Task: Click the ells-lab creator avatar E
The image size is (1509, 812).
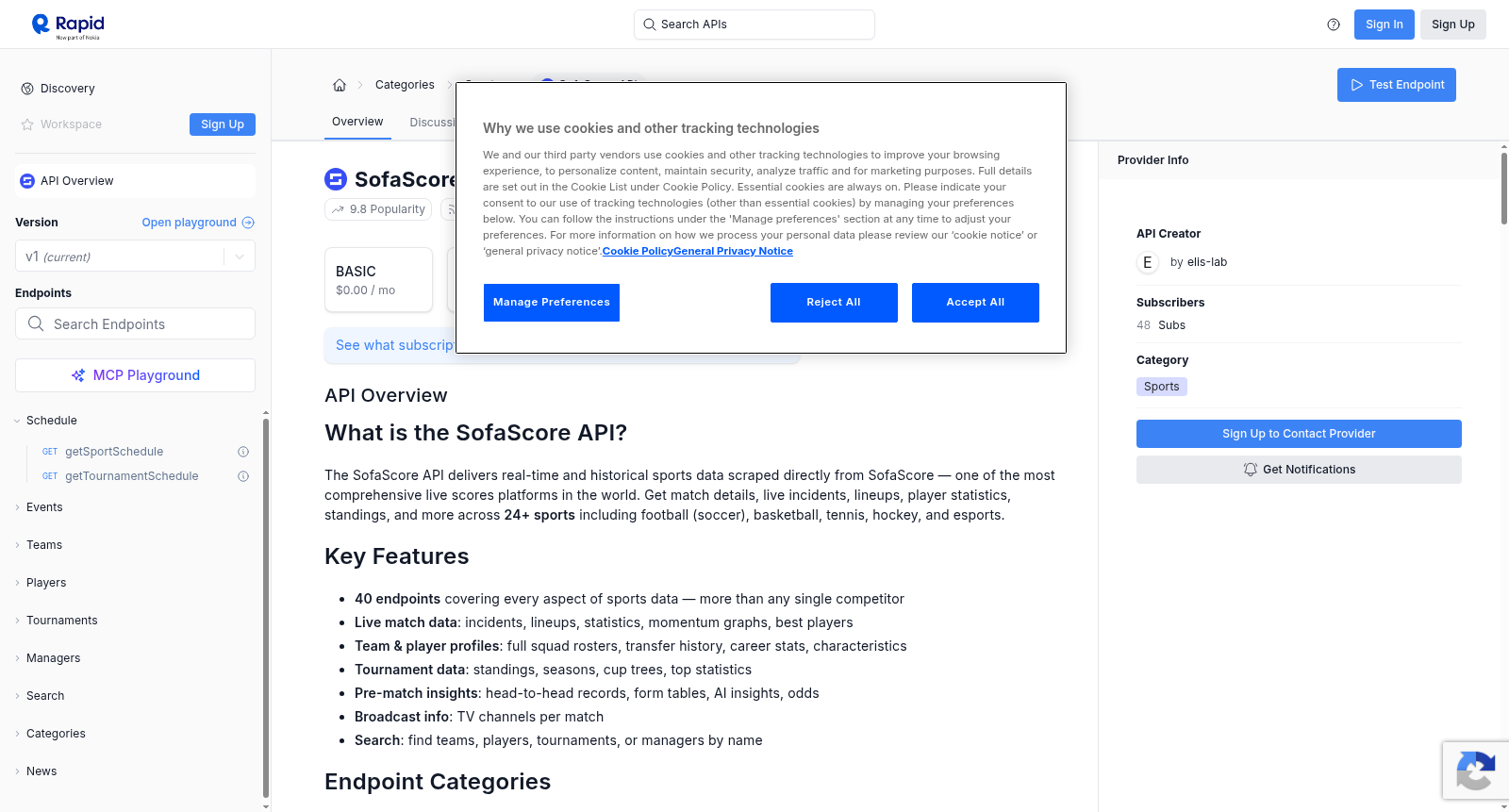Action: pyautogui.click(x=1148, y=262)
